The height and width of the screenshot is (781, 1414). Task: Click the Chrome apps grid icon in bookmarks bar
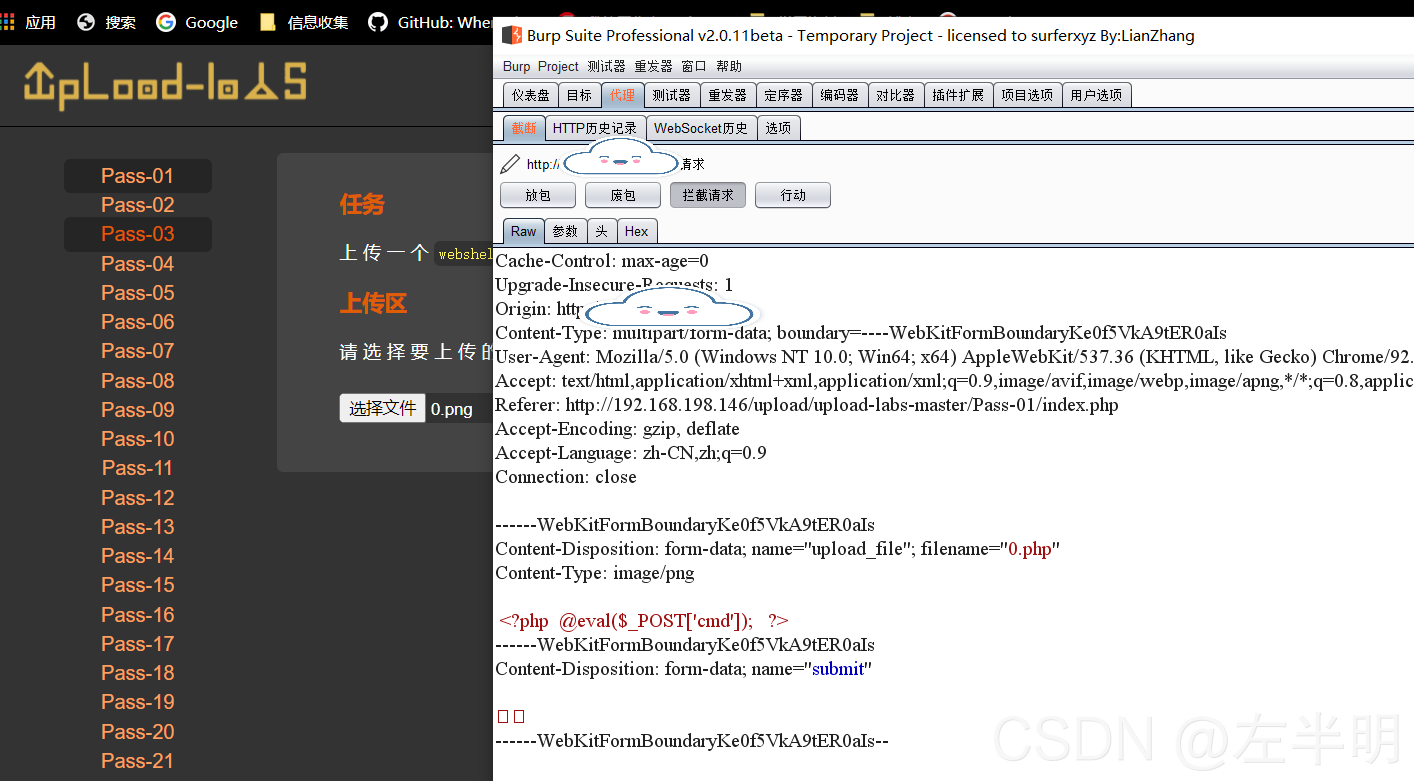(x=8, y=22)
